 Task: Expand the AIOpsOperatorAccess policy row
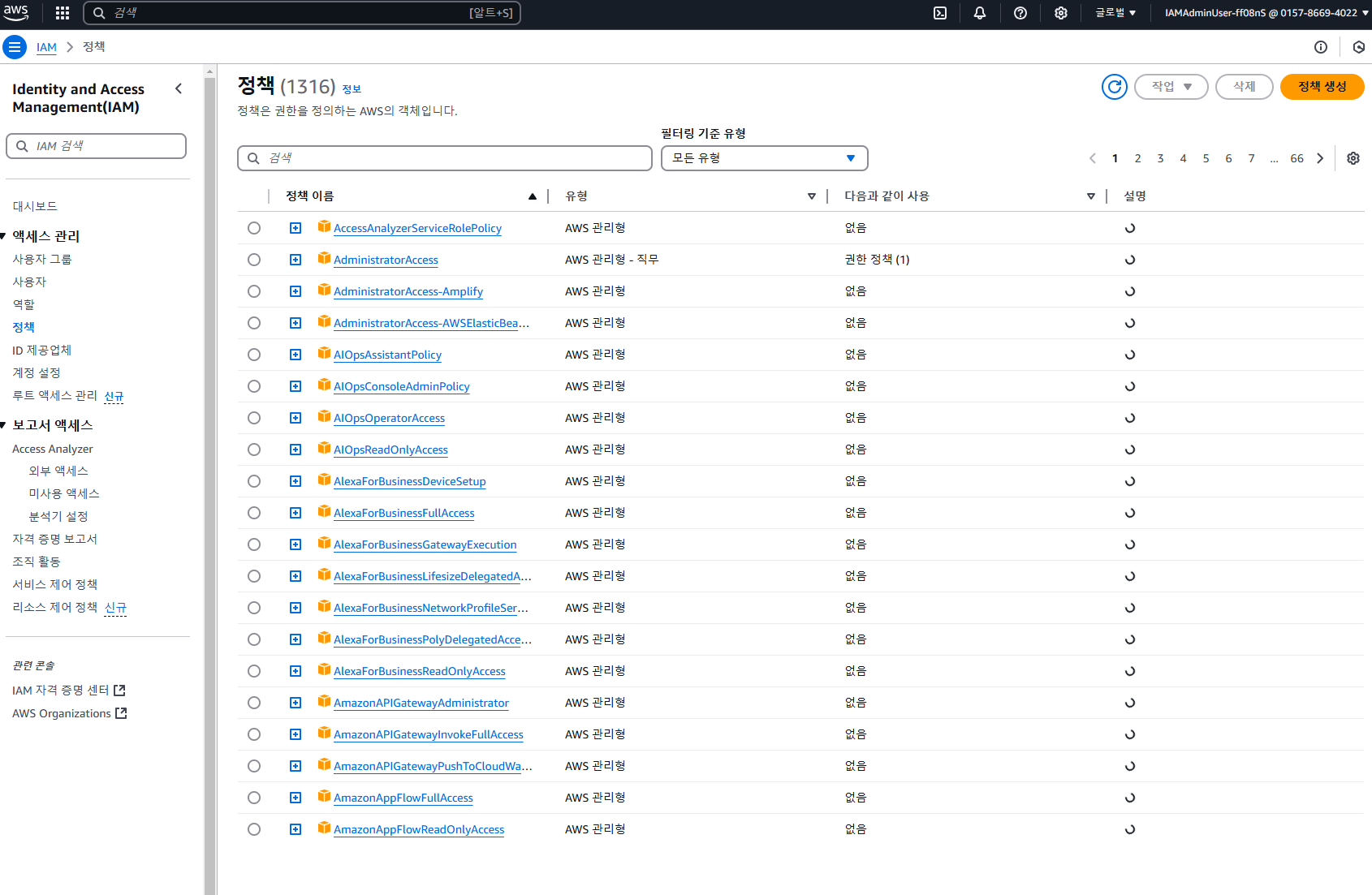[296, 418]
